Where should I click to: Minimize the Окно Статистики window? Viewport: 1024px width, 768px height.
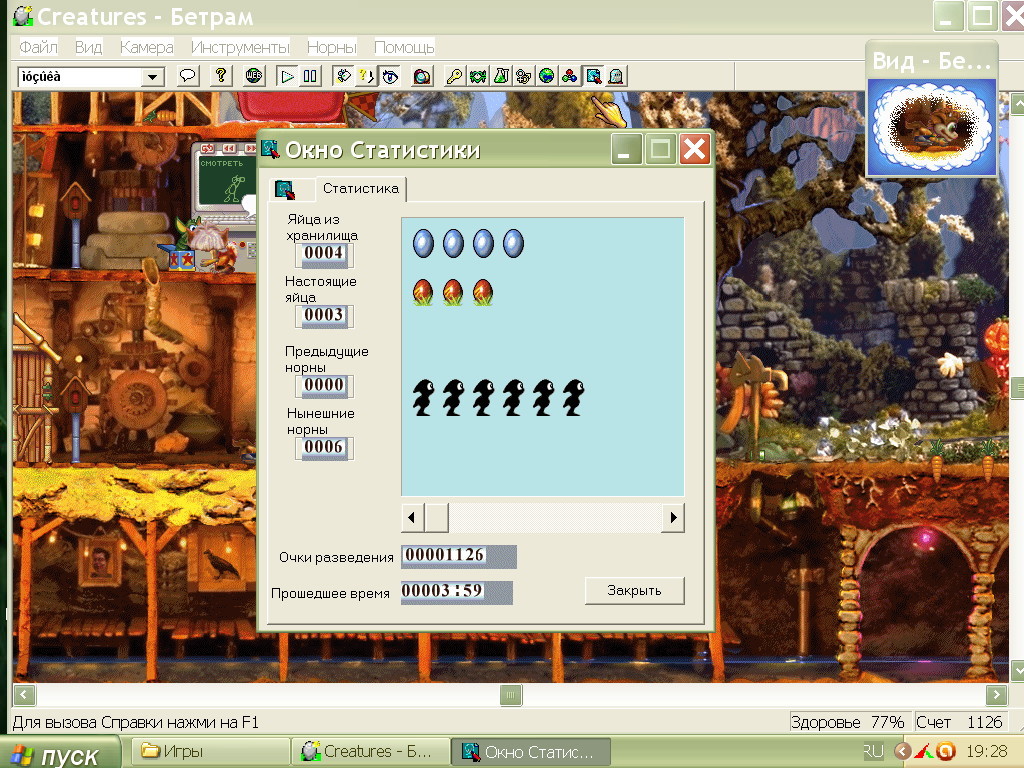click(x=626, y=150)
